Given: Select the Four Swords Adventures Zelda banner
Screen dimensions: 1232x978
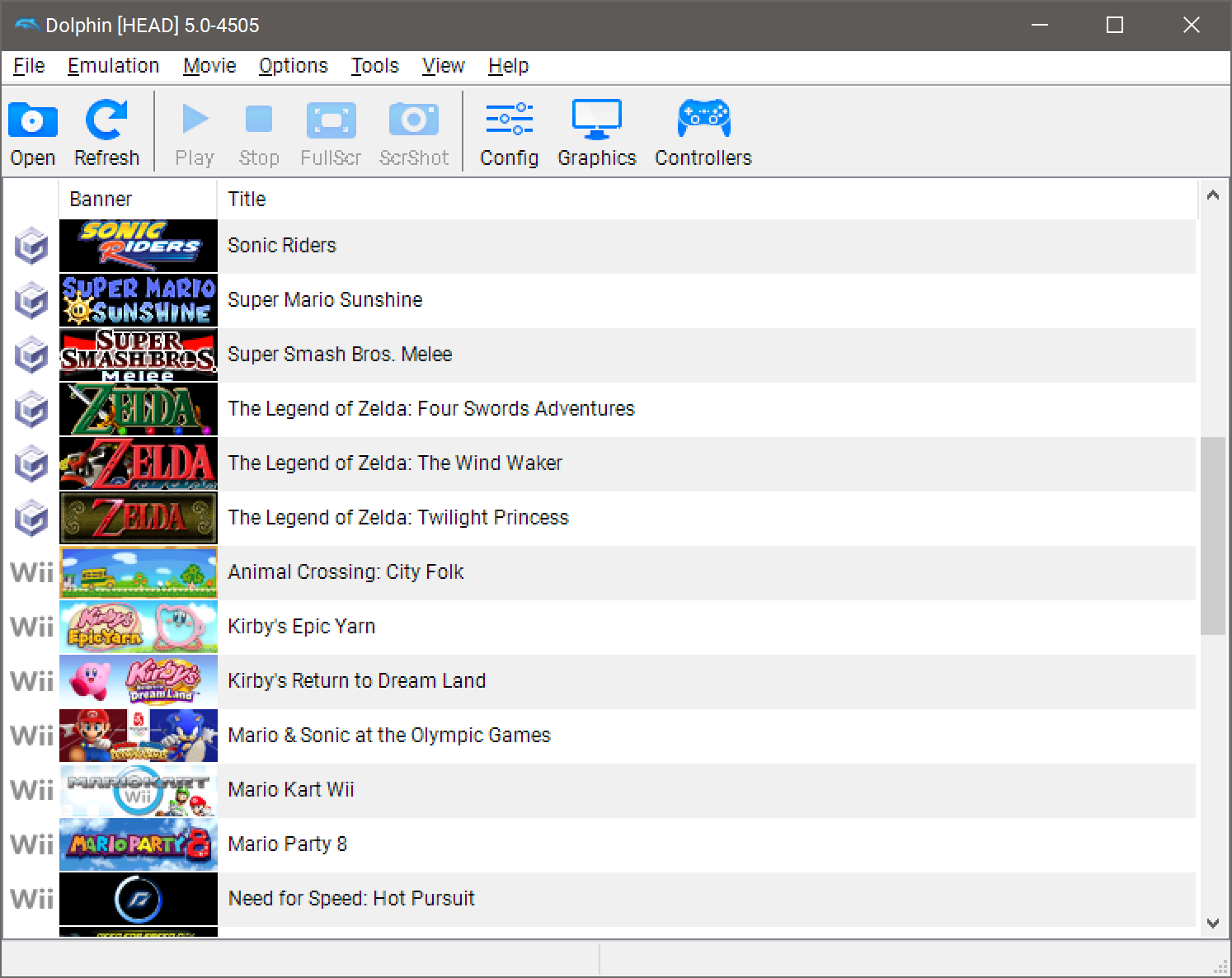Looking at the screenshot, I should pos(139,409).
